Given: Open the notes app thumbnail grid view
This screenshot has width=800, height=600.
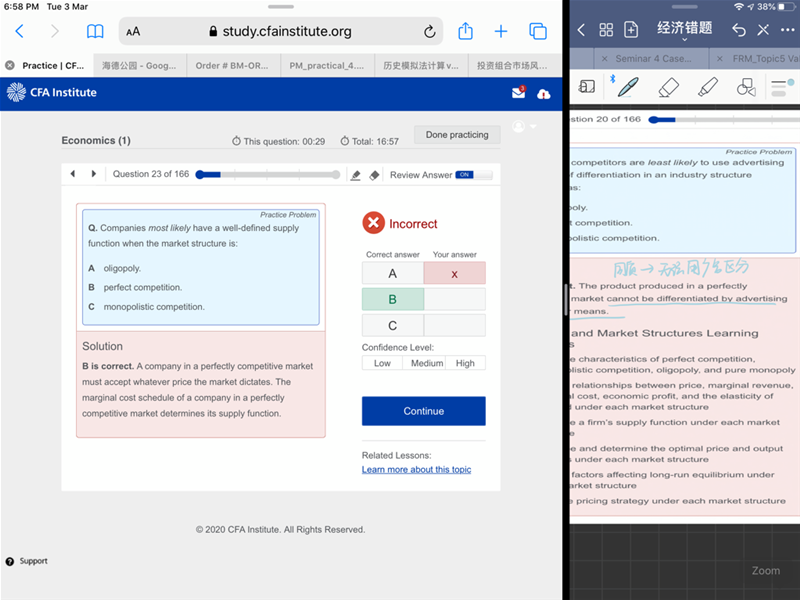Looking at the screenshot, I should [x=606, y=30].
